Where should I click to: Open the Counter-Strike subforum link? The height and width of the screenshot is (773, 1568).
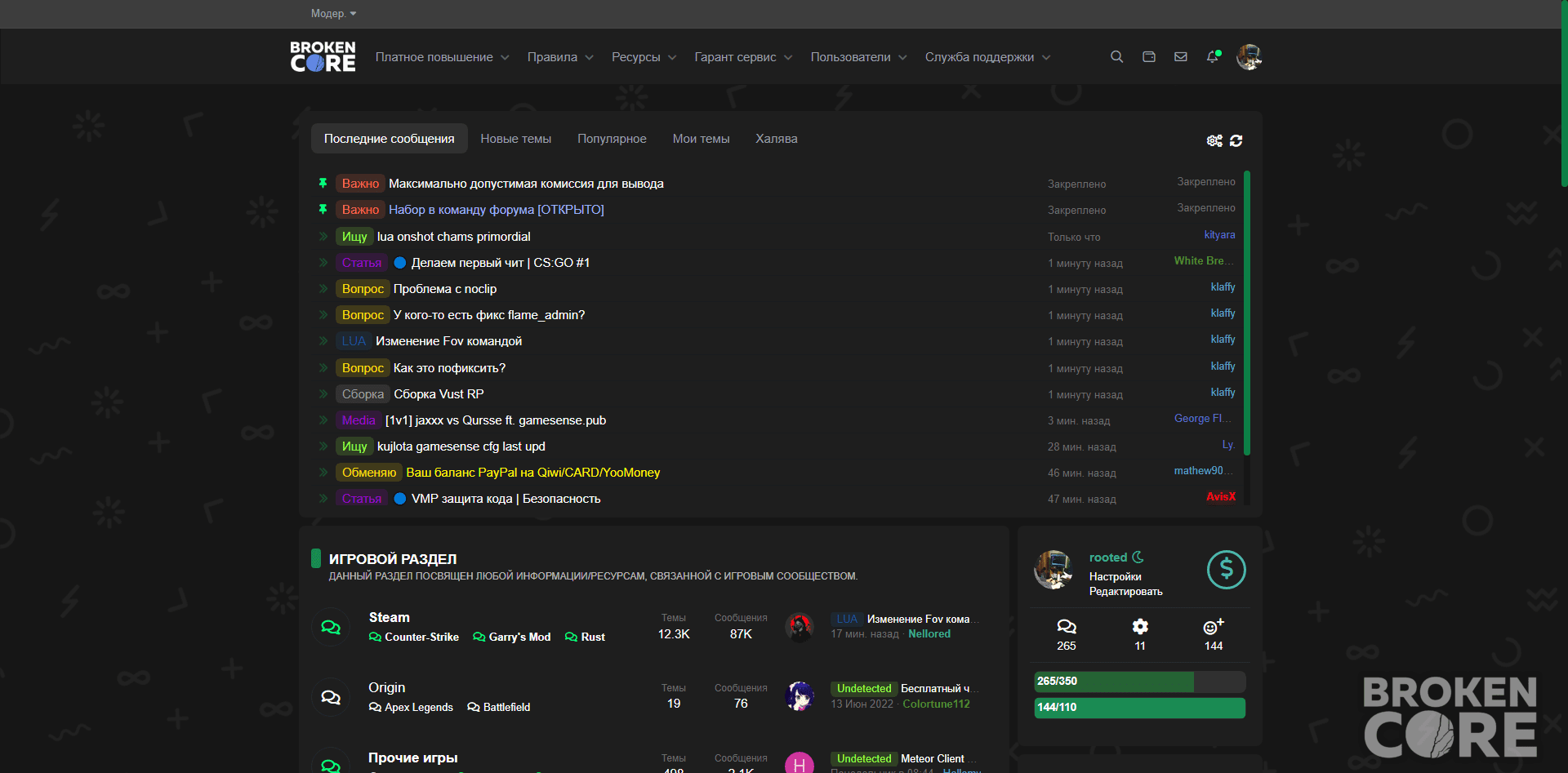pyautogui.click(x=414, y=638)
